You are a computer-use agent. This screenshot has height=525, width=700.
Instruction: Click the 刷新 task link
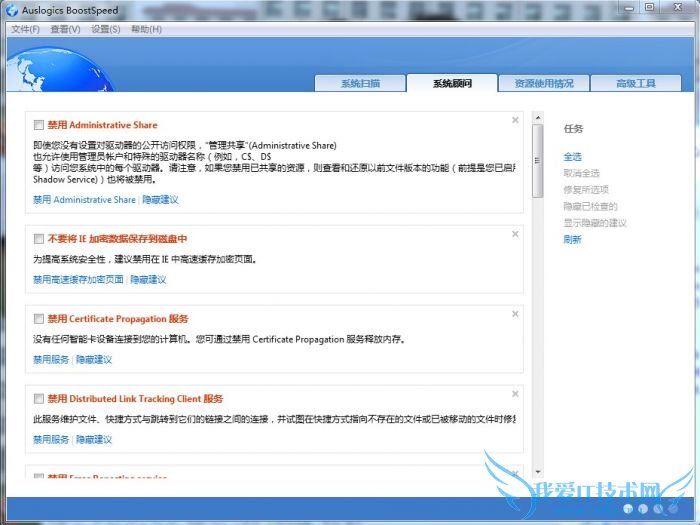[573, 240]
